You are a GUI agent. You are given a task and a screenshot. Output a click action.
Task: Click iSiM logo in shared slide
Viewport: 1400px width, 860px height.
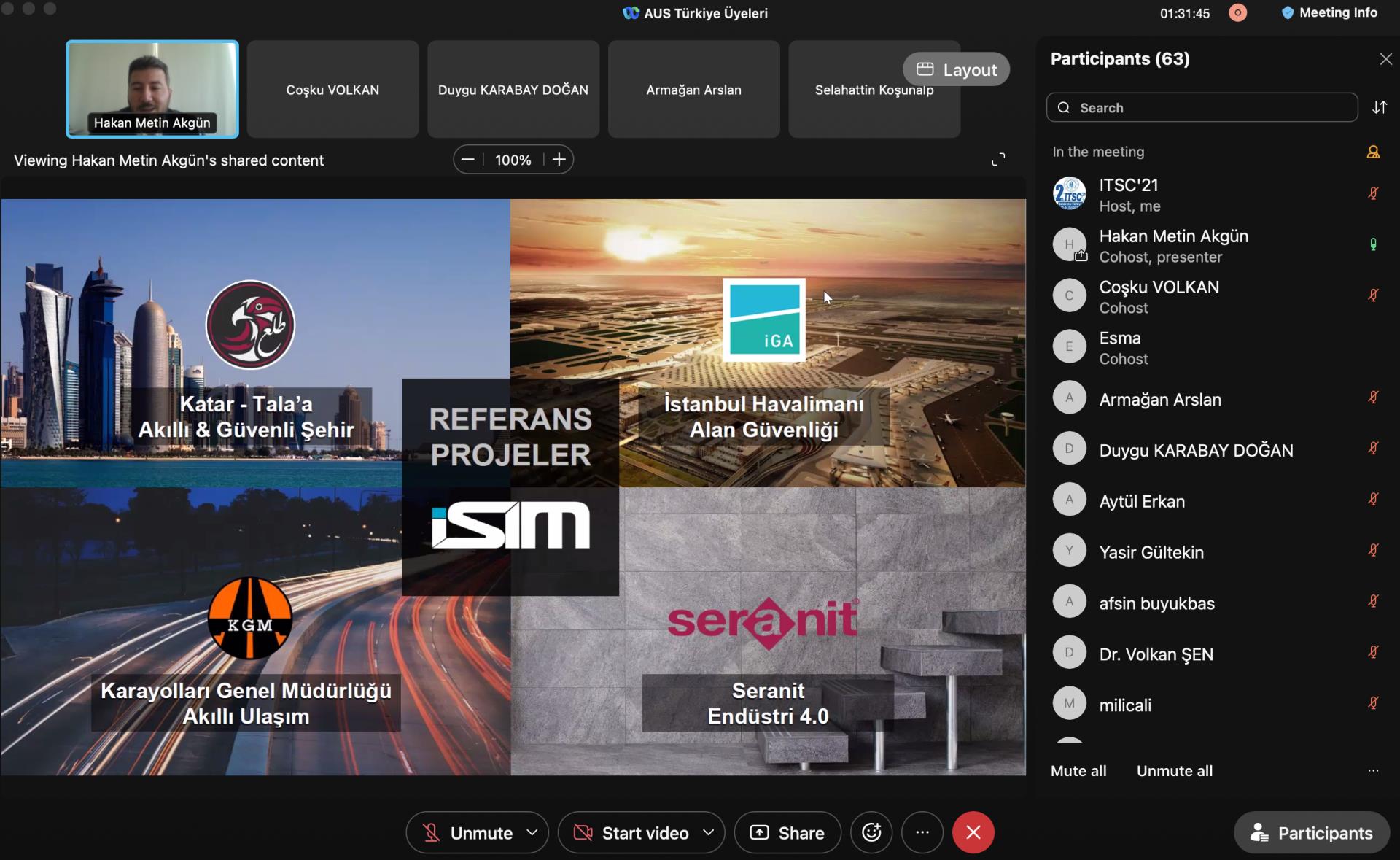pyautogui.click(x=510, y=524)
